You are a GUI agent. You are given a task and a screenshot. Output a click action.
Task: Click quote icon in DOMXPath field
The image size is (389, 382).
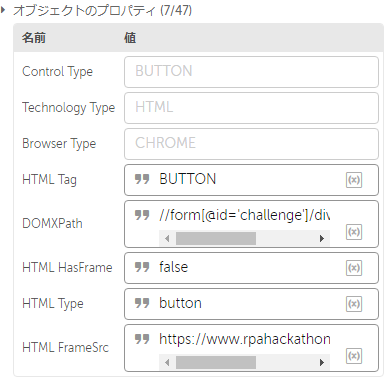point(142,215)
